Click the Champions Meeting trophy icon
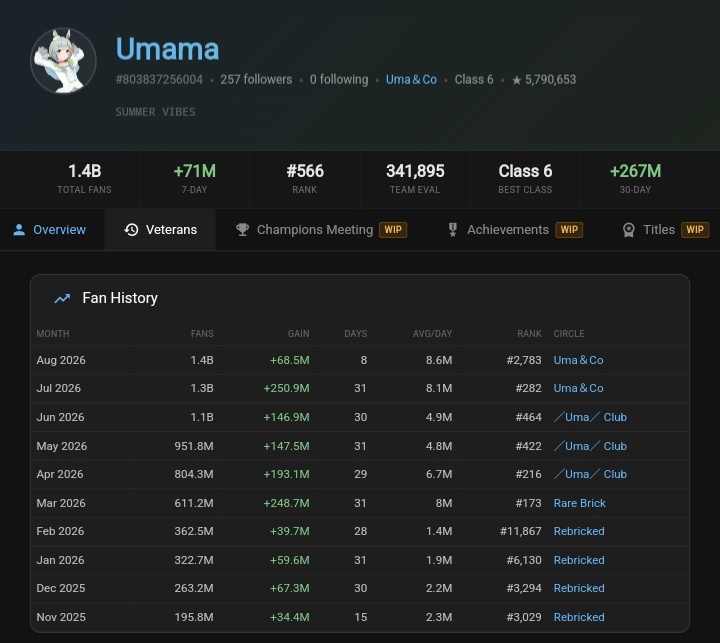 click(x=242, y=230)
